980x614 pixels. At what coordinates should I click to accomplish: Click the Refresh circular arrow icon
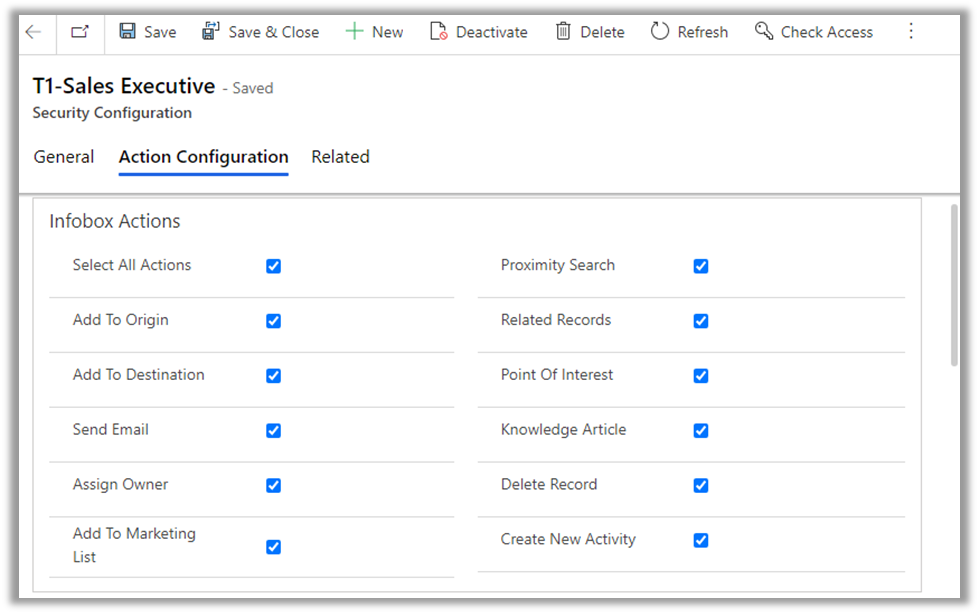659,32
